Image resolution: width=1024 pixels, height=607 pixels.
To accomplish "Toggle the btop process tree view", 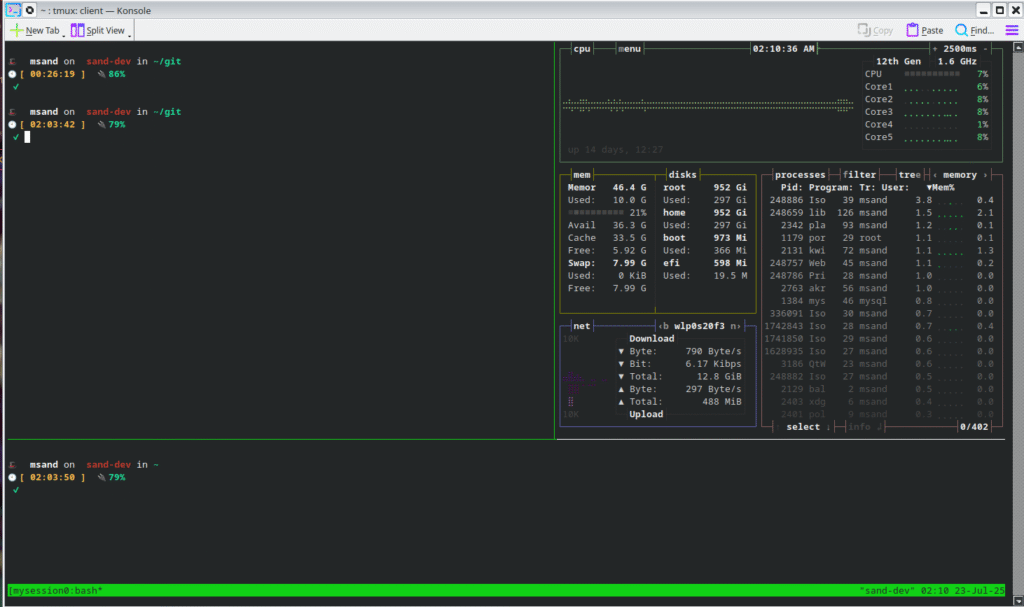I will click(909, 174).
